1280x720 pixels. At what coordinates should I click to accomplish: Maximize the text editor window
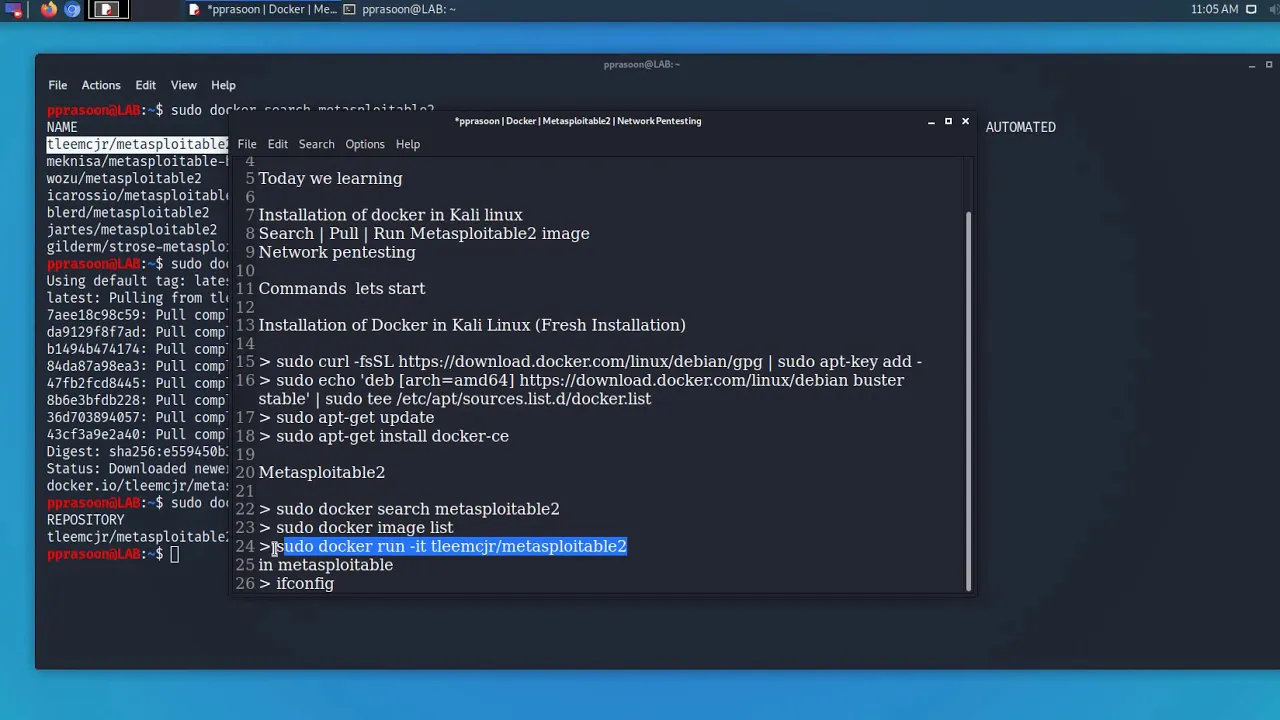(948, 121)
